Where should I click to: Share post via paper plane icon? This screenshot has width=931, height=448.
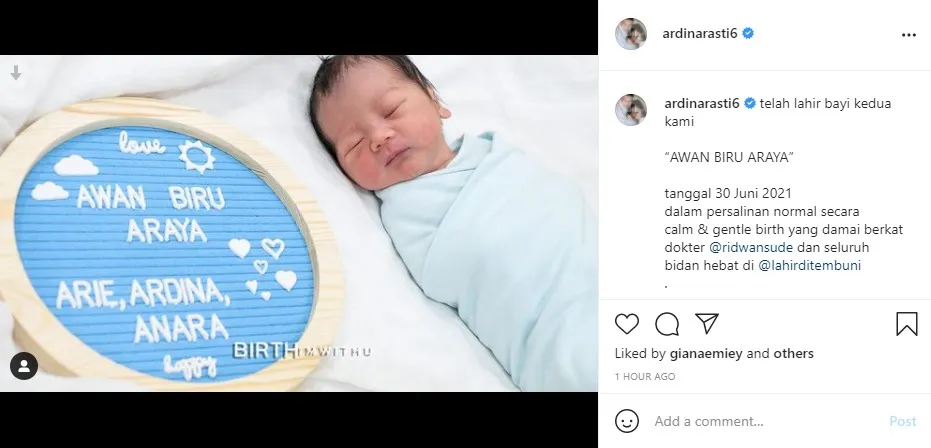(x=707, y=323)
